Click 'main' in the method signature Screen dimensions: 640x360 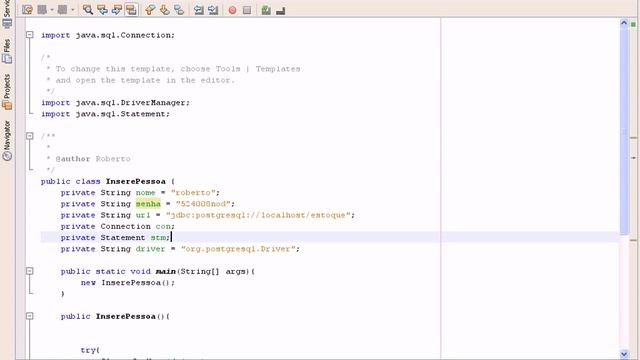pyautogui.click(x=166, y=271)
